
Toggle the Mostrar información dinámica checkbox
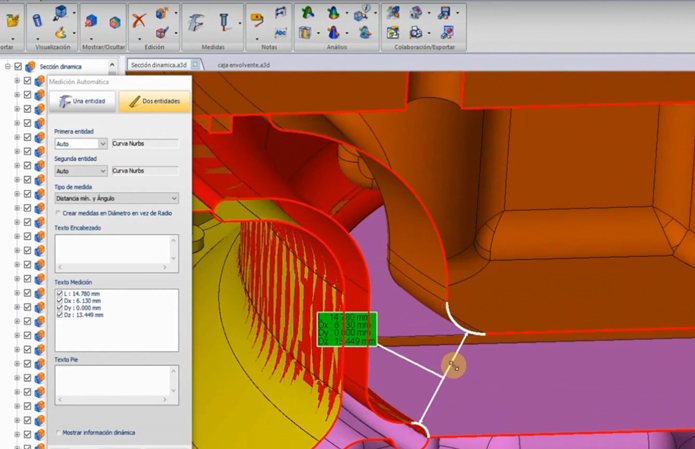58,433
